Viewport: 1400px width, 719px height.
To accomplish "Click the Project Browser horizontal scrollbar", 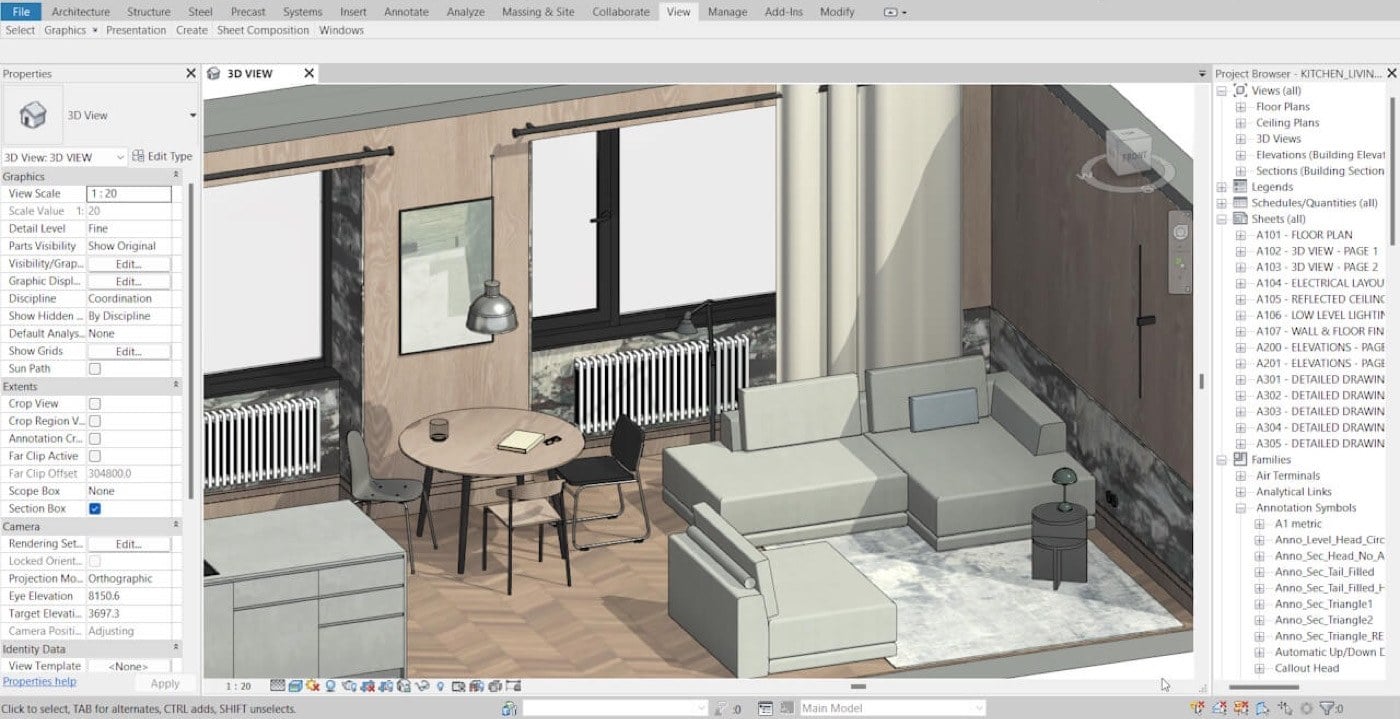I will pos(1263,687).
